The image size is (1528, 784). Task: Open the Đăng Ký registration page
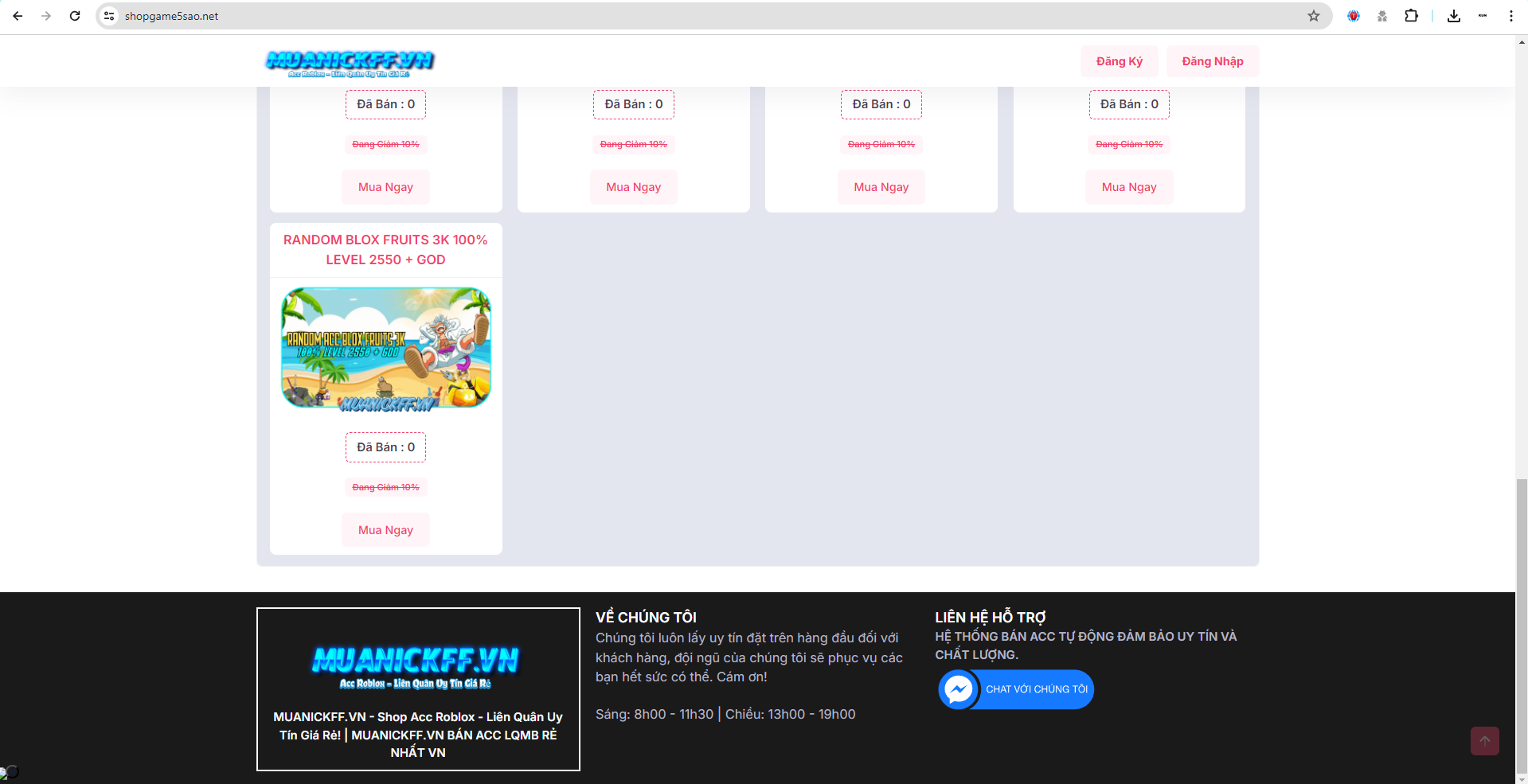tap(1119, 61)
